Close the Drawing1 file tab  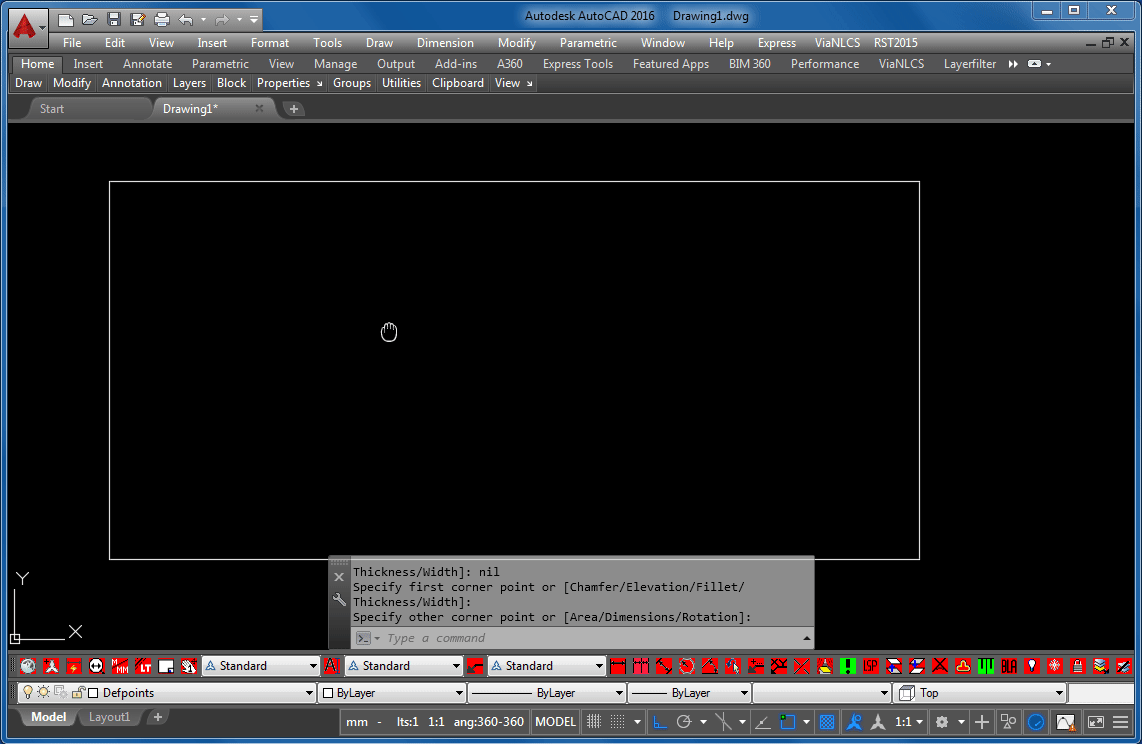click(259, 108)
